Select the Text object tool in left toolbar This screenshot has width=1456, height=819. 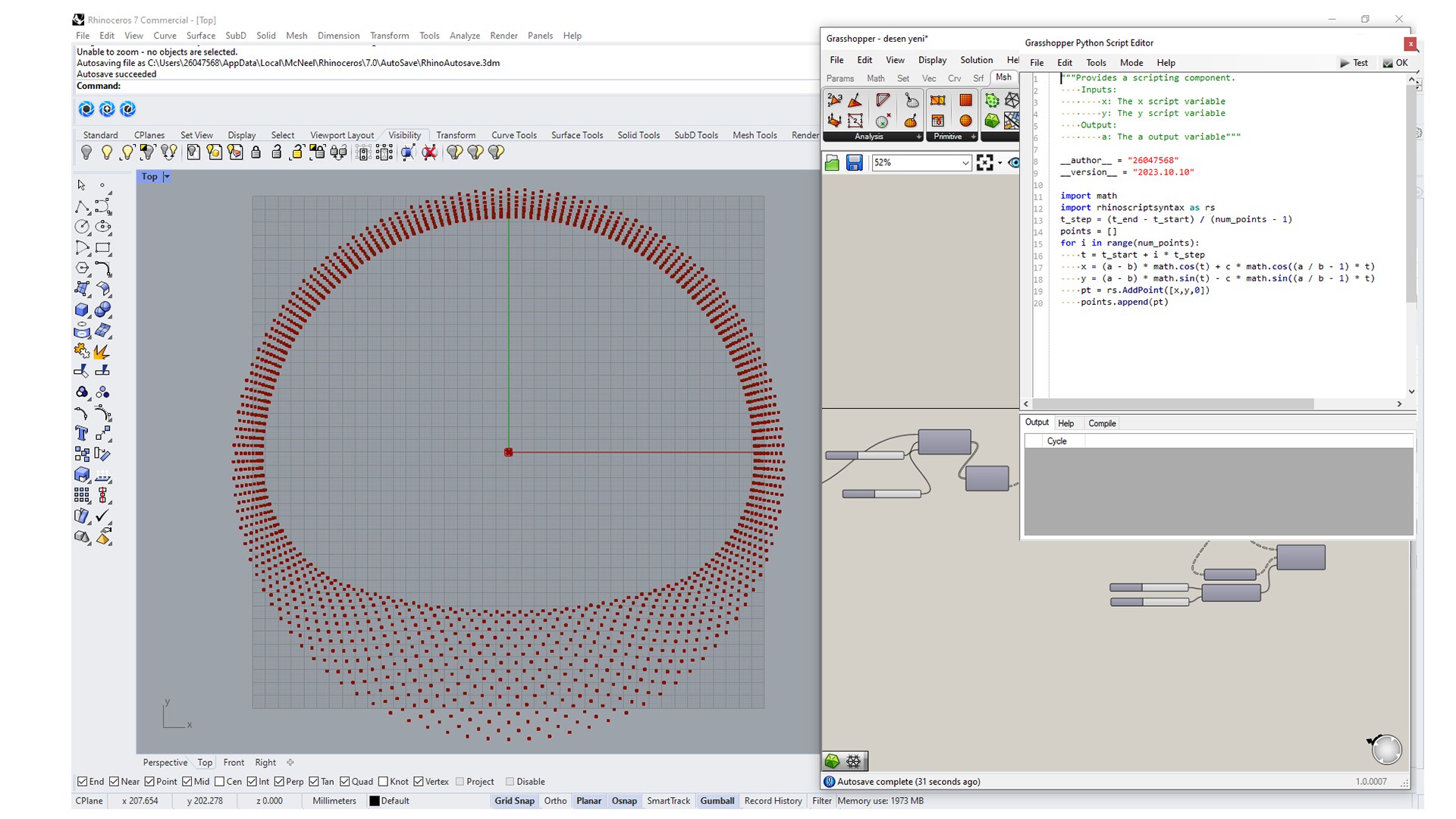click(82, 434)
